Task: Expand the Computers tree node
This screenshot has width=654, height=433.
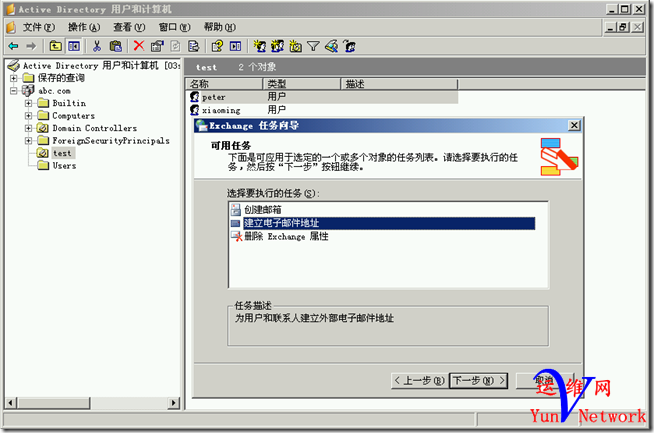Action: (x=28, y=116)
